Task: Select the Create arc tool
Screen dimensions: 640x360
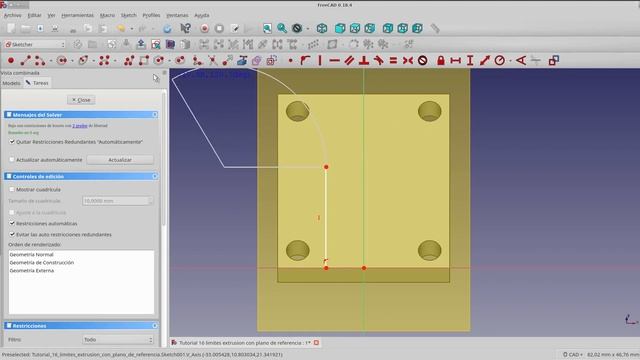Action: 40,61
